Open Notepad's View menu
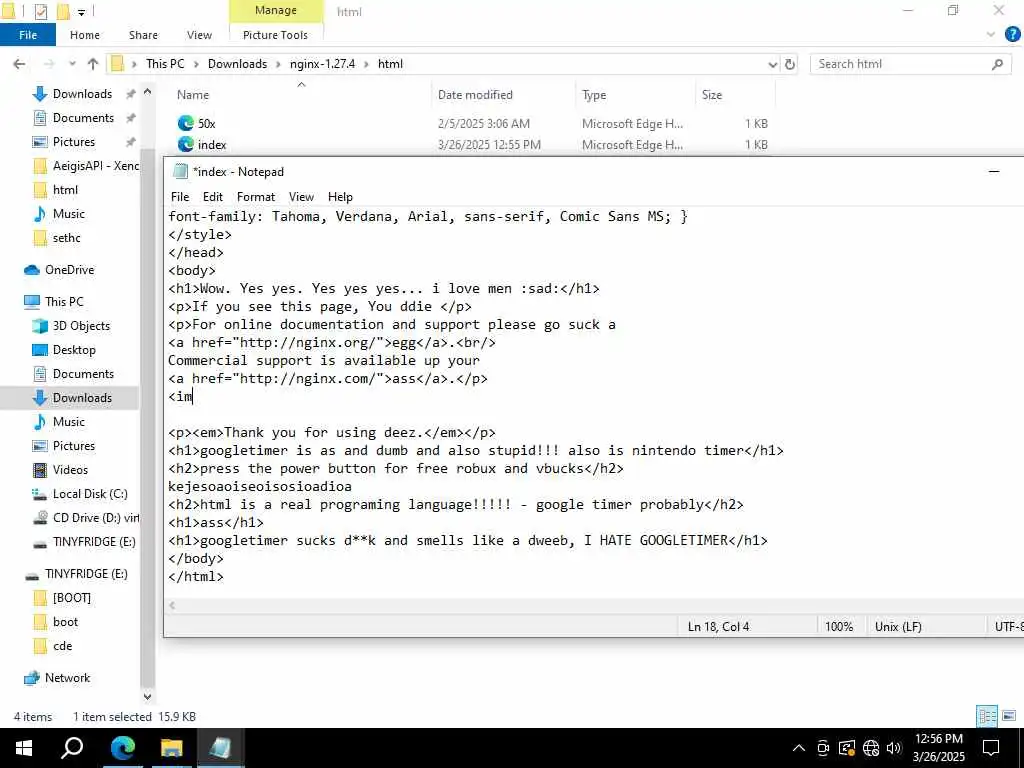1024x768 pixels. (301, 197)
